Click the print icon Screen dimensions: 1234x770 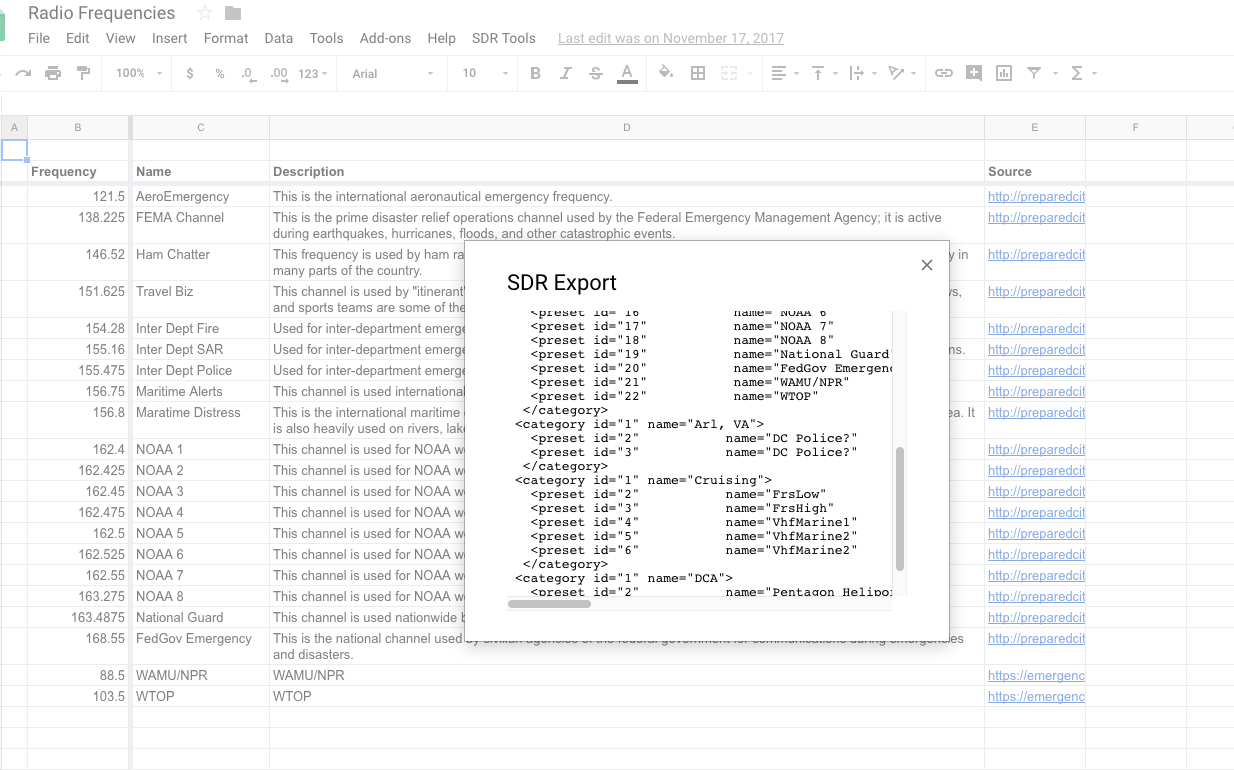(x=53, y=73)
